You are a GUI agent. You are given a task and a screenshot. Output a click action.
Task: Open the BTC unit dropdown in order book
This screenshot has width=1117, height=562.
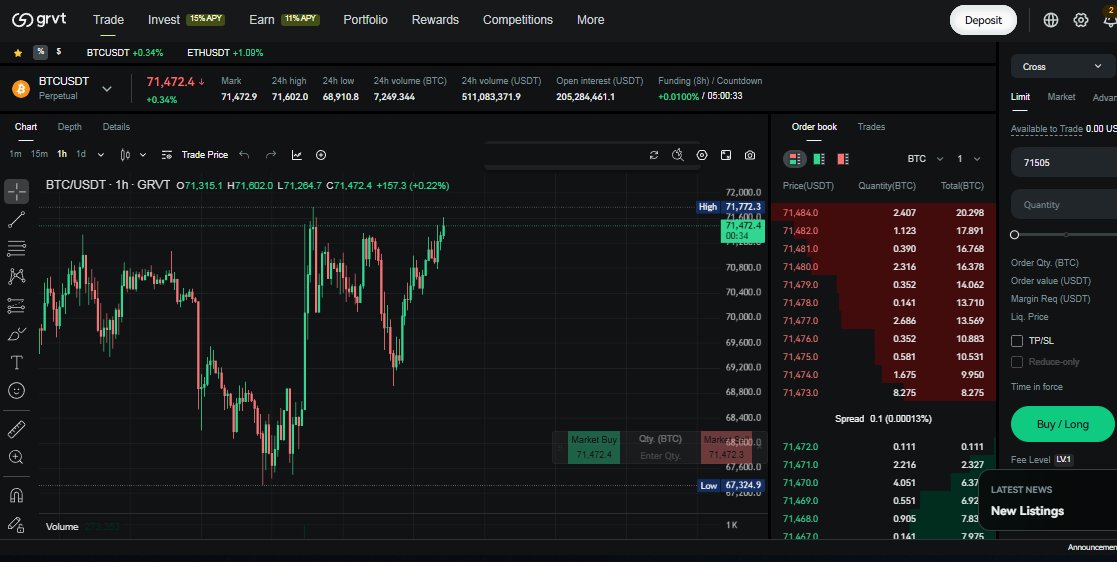925,159
